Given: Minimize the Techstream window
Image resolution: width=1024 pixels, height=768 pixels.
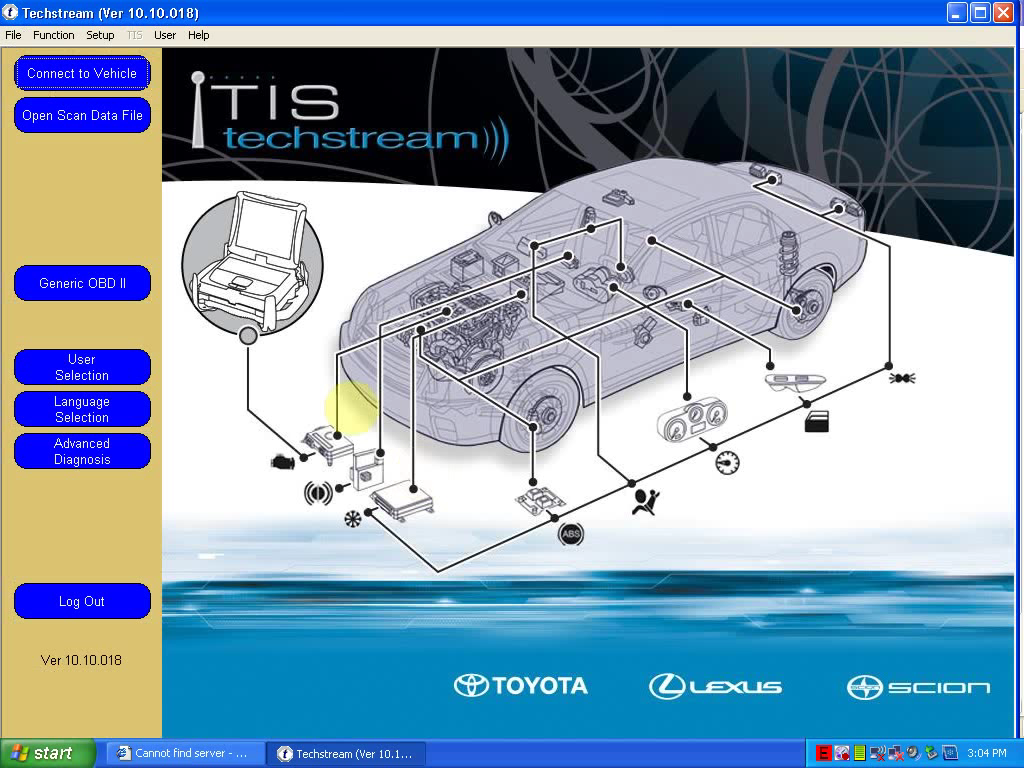Looking at the screenshot, I should click(x=956, y=12).
